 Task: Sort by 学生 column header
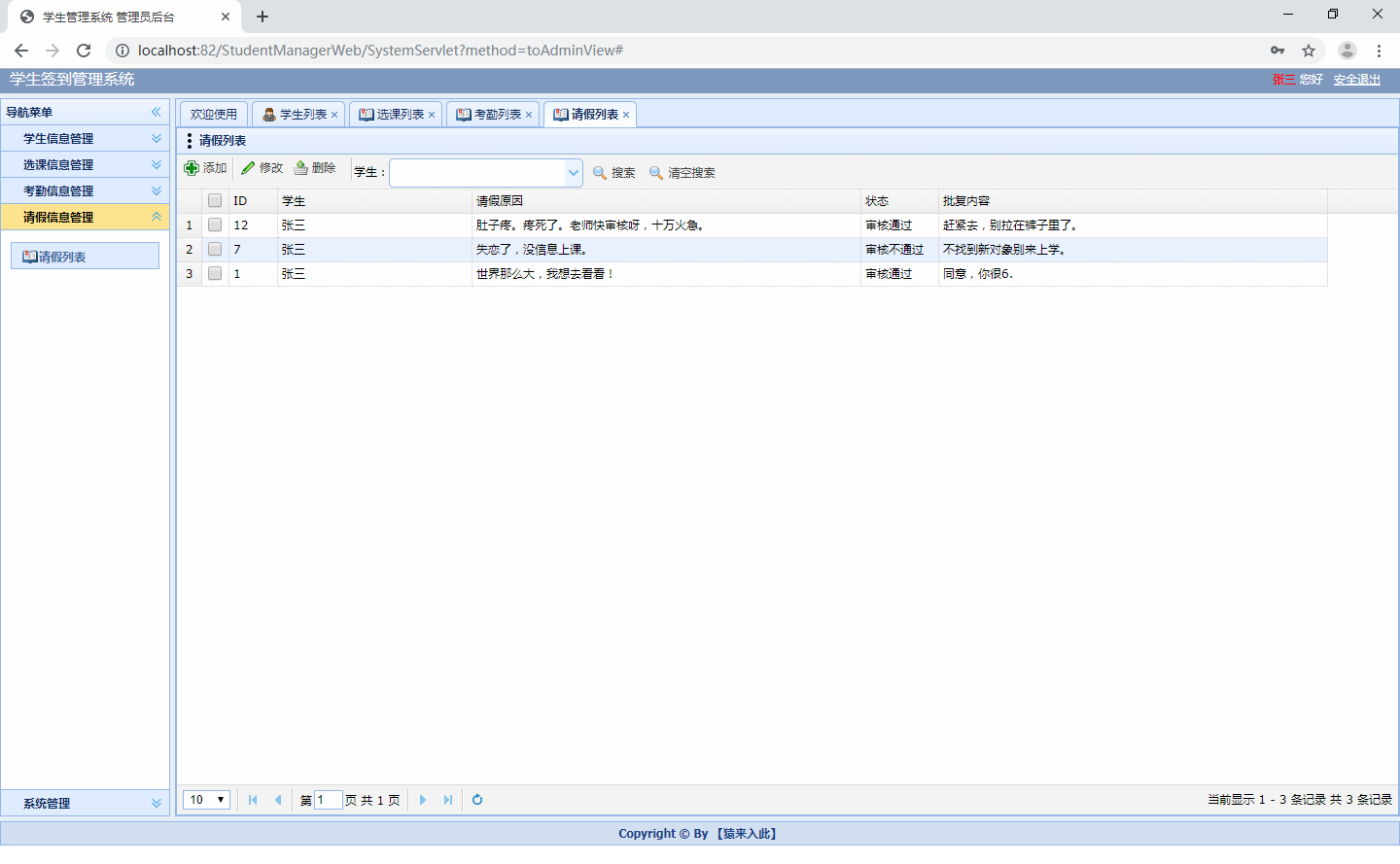[374, 200]
